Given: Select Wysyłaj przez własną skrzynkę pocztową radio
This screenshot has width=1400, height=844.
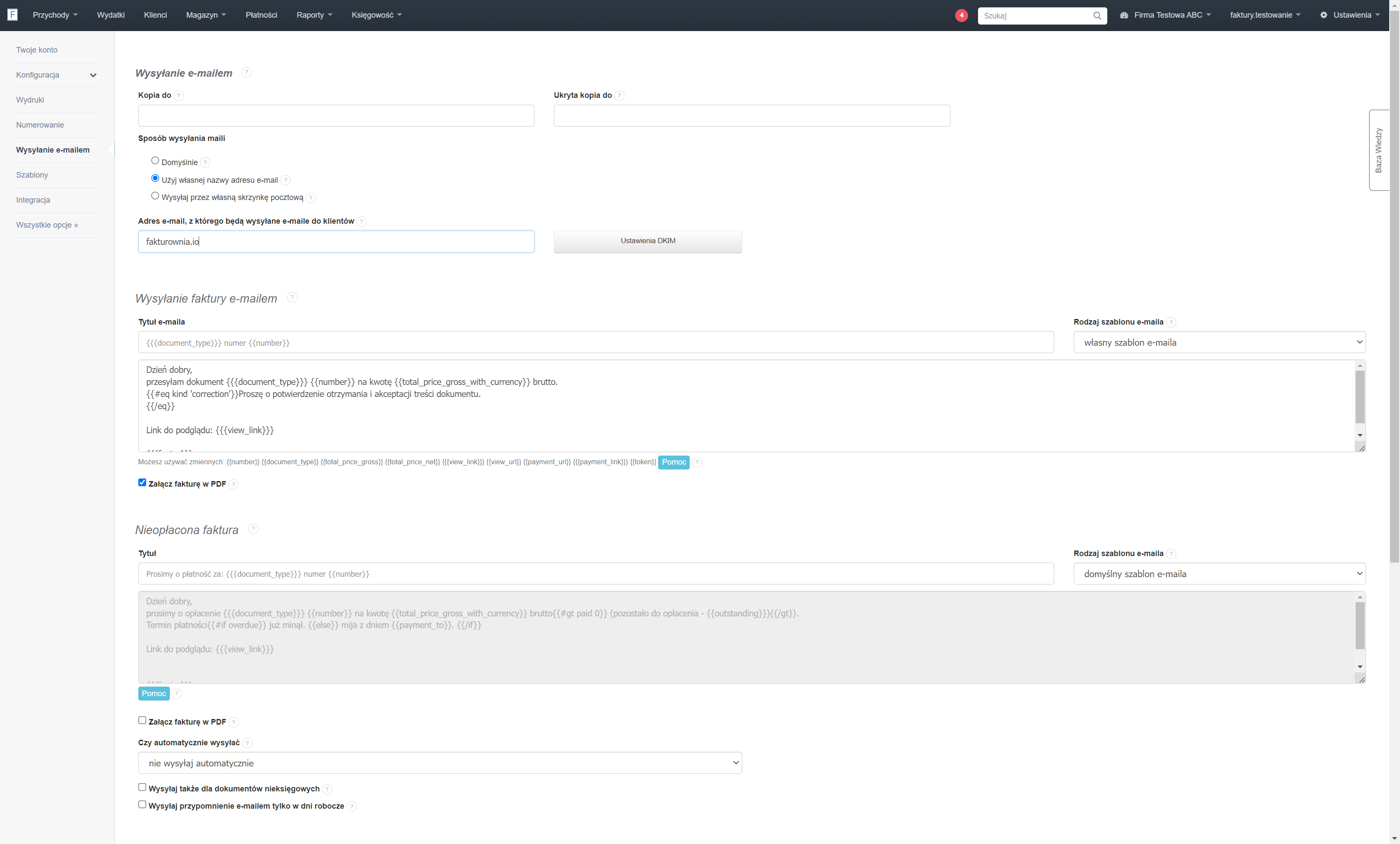Looking at the screenshot, I should [x=155, y=196].
